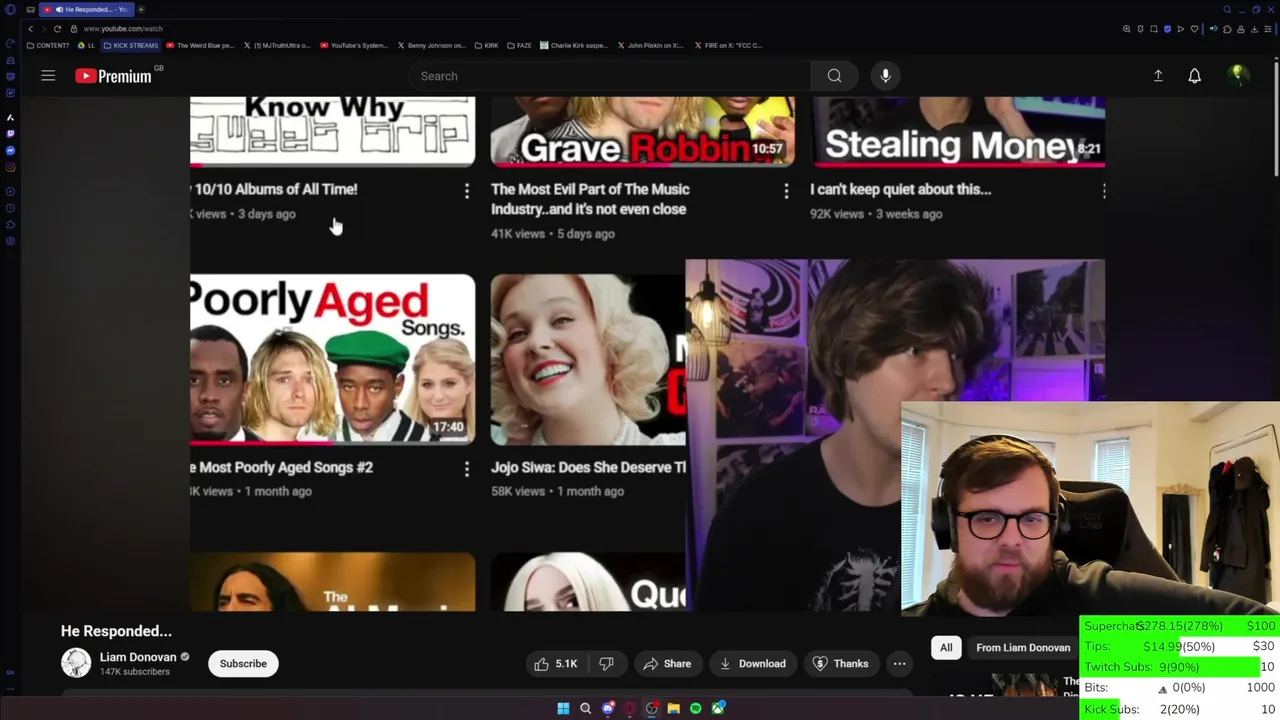Click the search magnifier button
The width and height of the screenshot is (1280, 720).
pyautogui.click(x=834, y=76)
